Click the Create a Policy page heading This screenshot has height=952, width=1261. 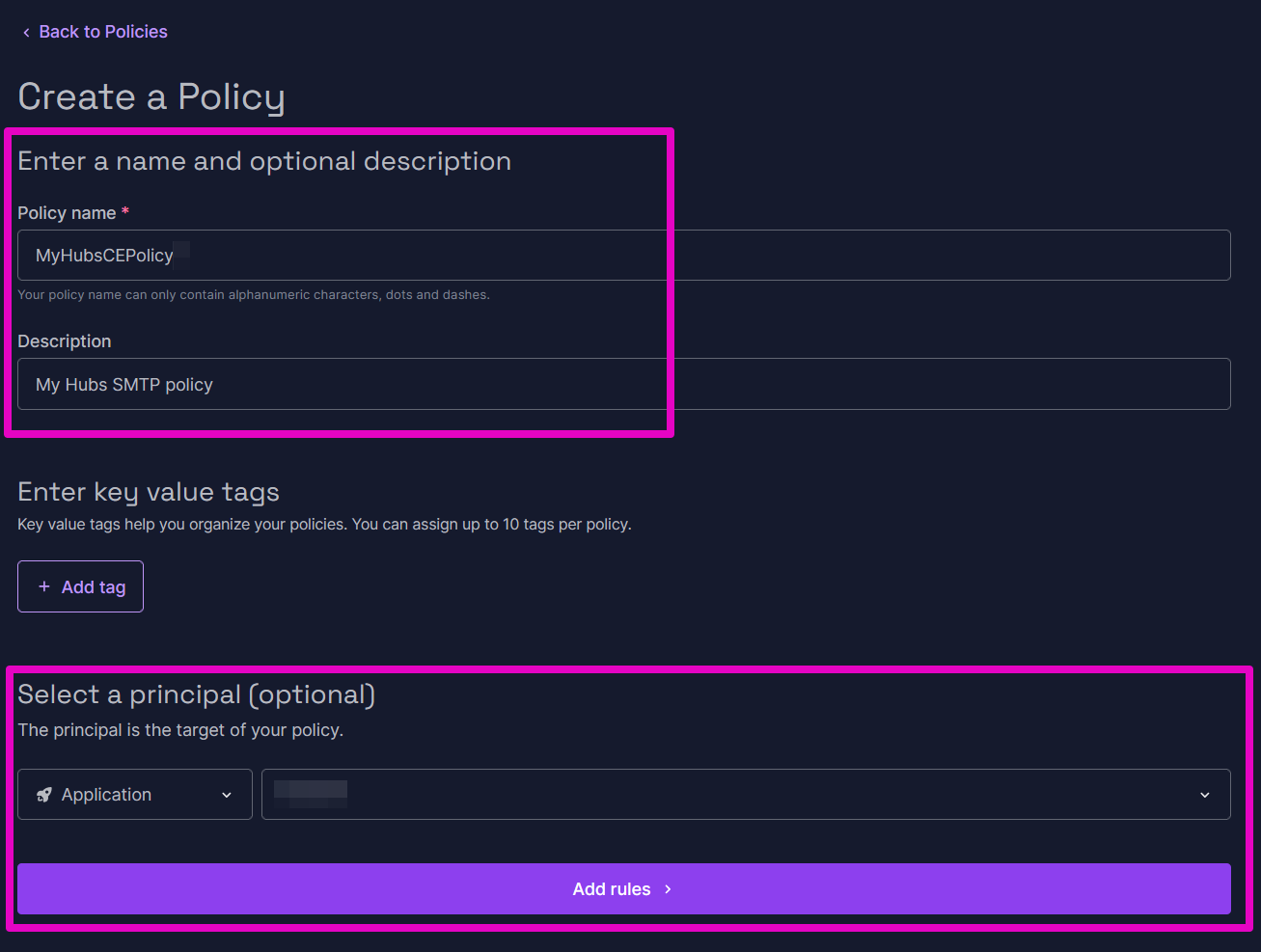[x=151, y=97]
